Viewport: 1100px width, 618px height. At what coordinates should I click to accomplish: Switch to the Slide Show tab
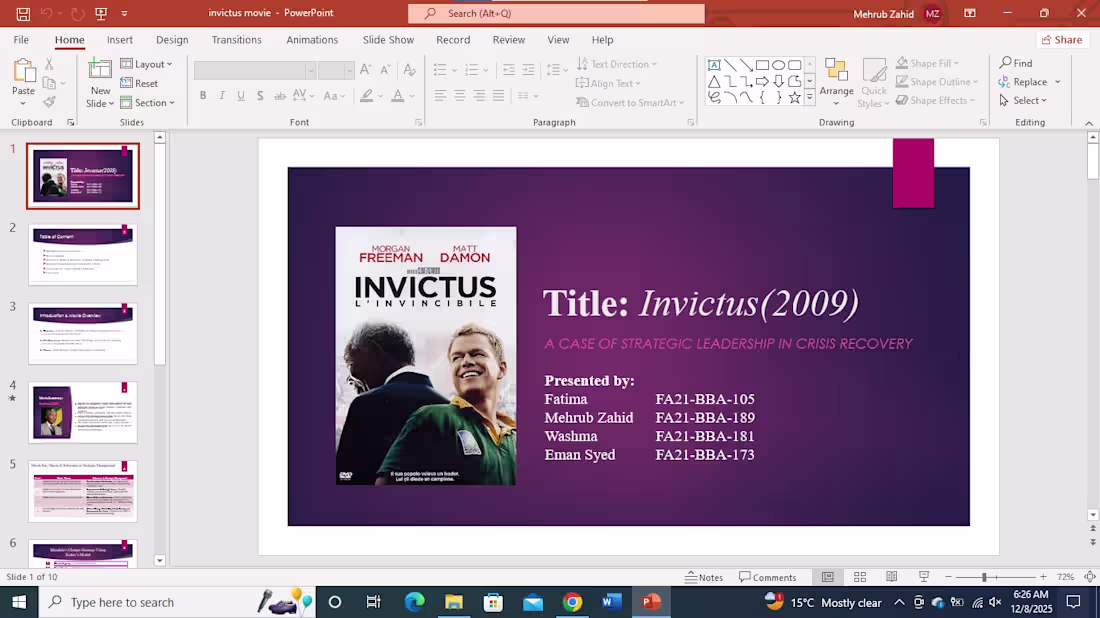388,40
